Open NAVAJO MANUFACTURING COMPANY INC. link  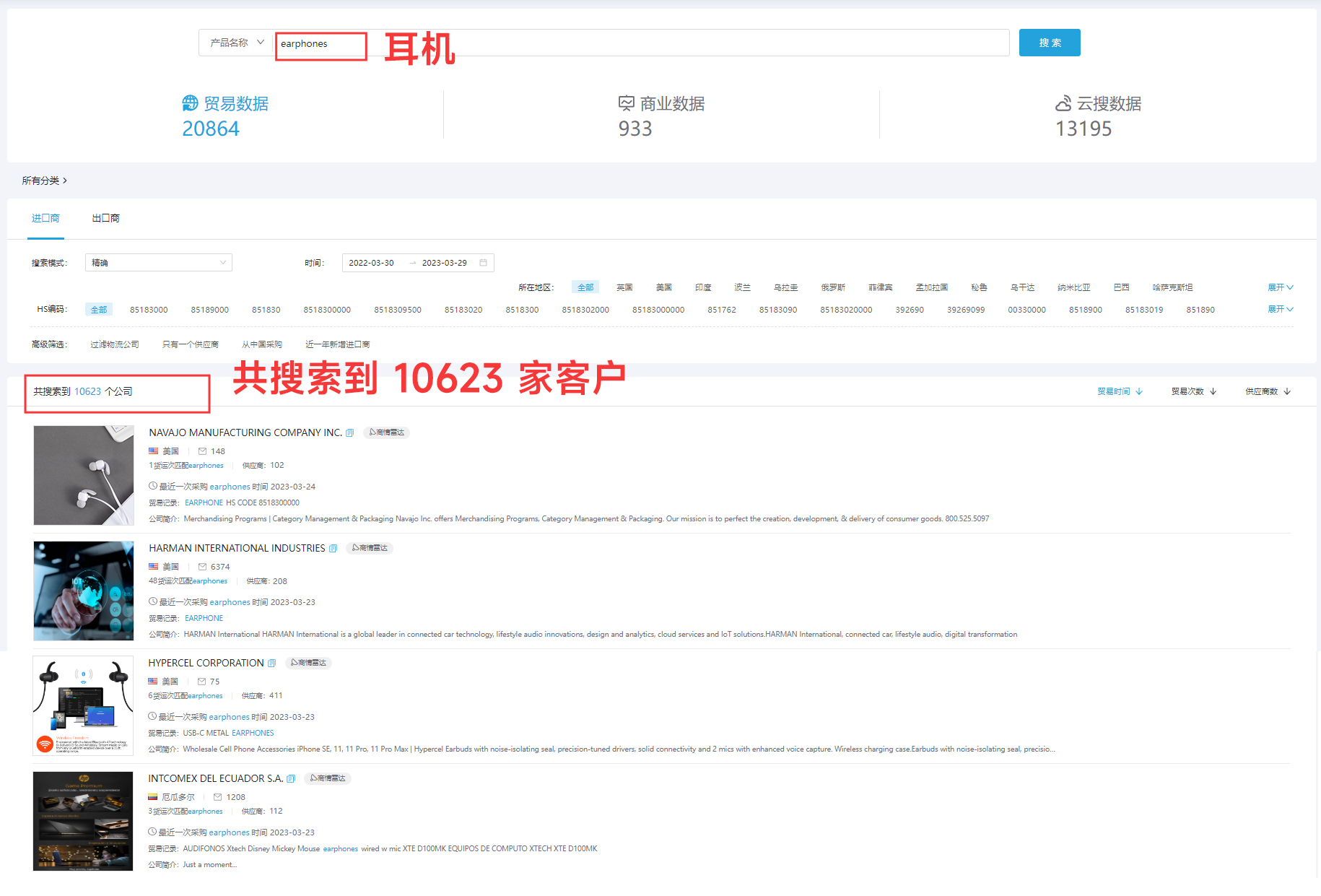tap(245, 432)
